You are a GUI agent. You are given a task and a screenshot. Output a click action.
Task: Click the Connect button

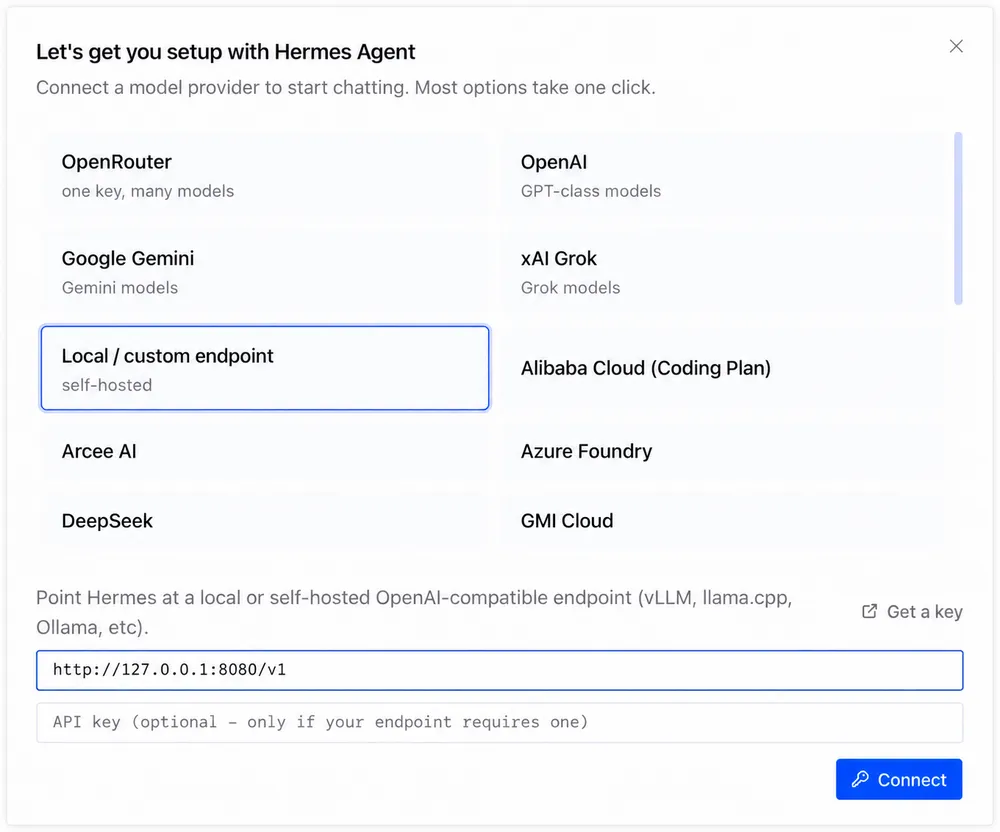click(x=899, y=779)
